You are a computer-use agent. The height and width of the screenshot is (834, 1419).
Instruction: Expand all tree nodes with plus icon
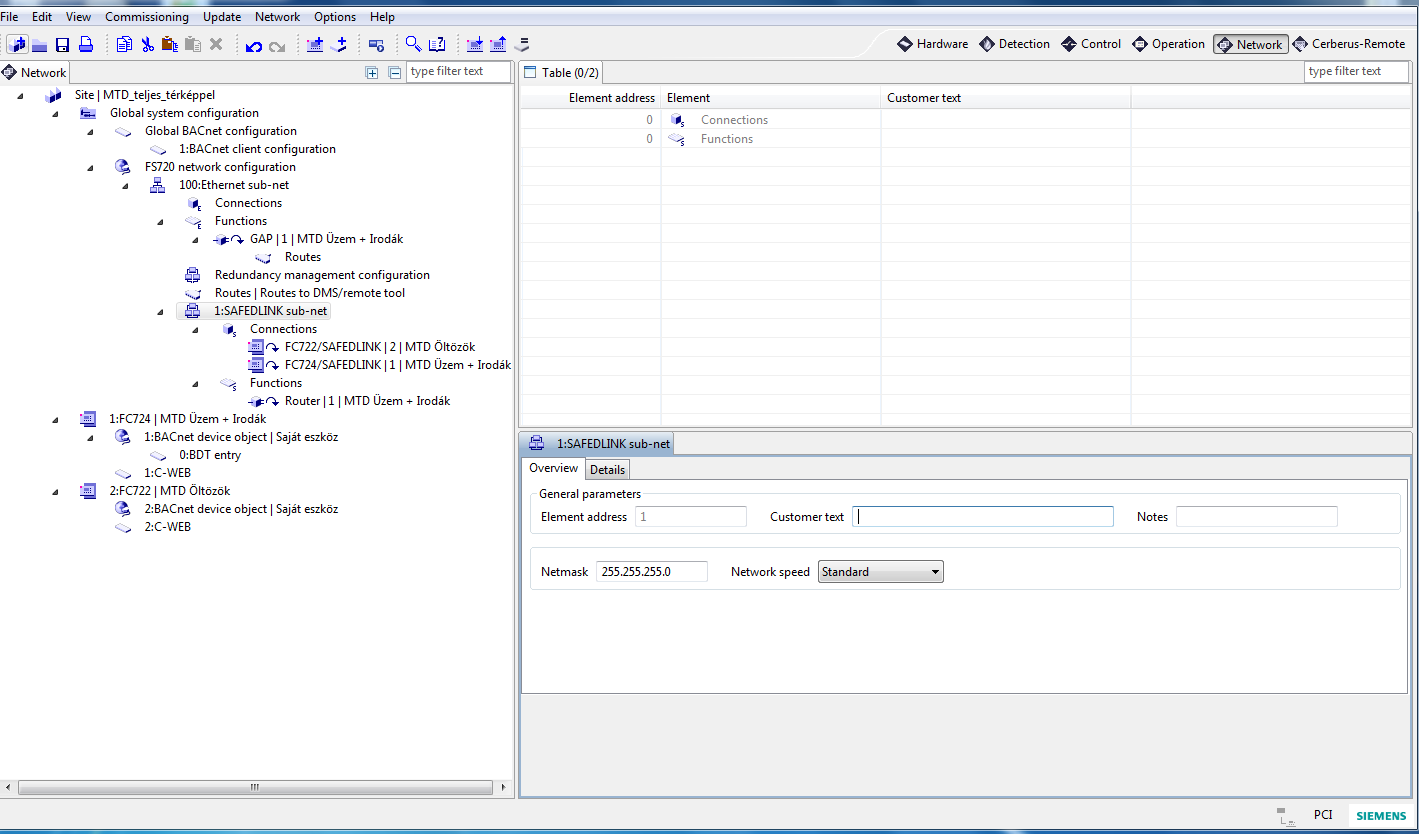372,72
